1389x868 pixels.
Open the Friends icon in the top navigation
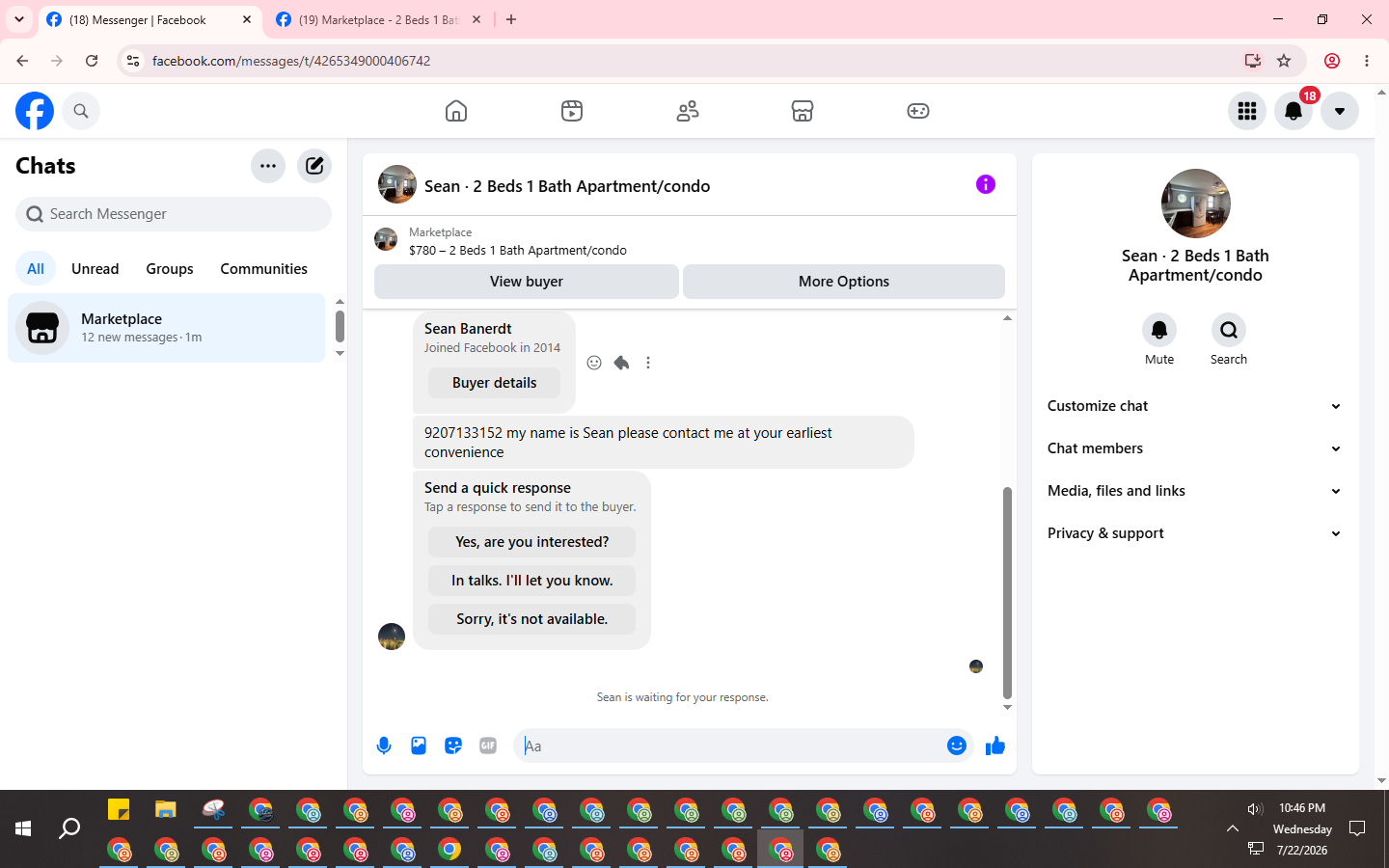(x=688, y=111)
